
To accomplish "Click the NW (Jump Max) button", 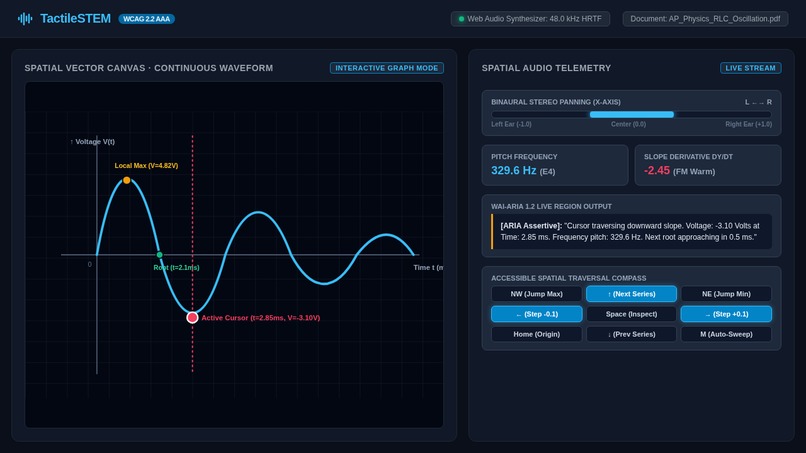I will (x=536, y=294).
